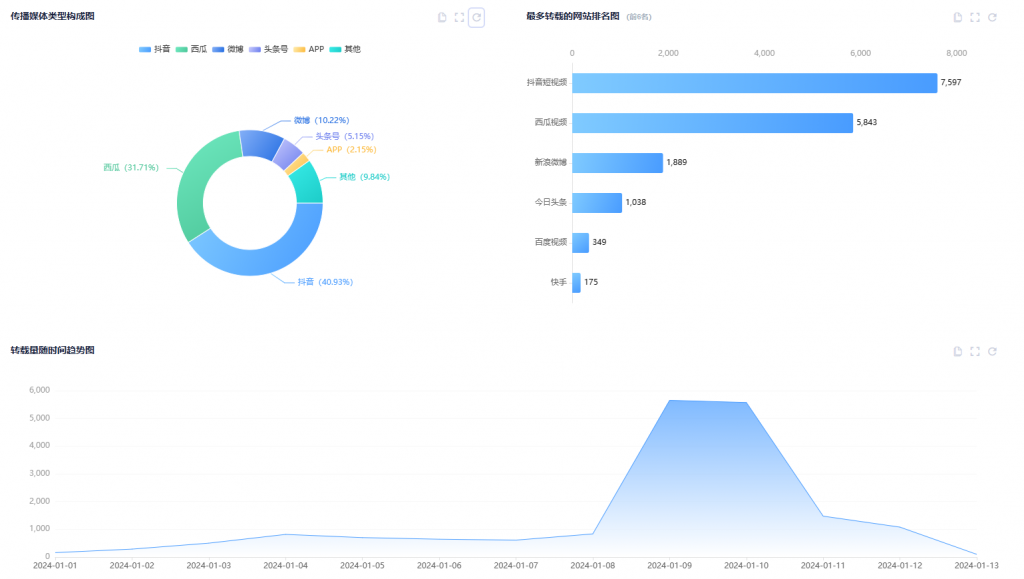The height and width of the screenshot is (579, 1024).
Task: Click the document icon on the 最多转载的网站排名图 panel
Action: pos(958,17)
